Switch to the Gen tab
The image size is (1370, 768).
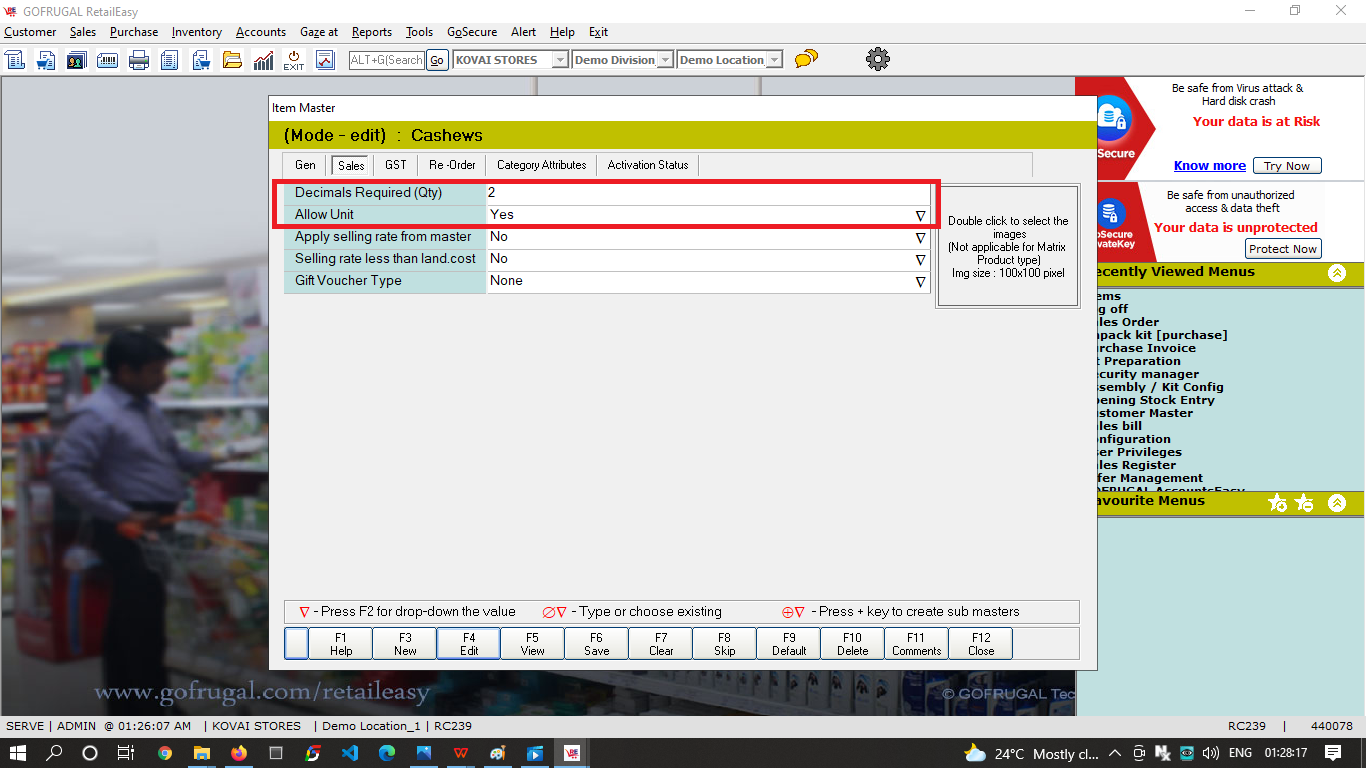pos(305,165)
